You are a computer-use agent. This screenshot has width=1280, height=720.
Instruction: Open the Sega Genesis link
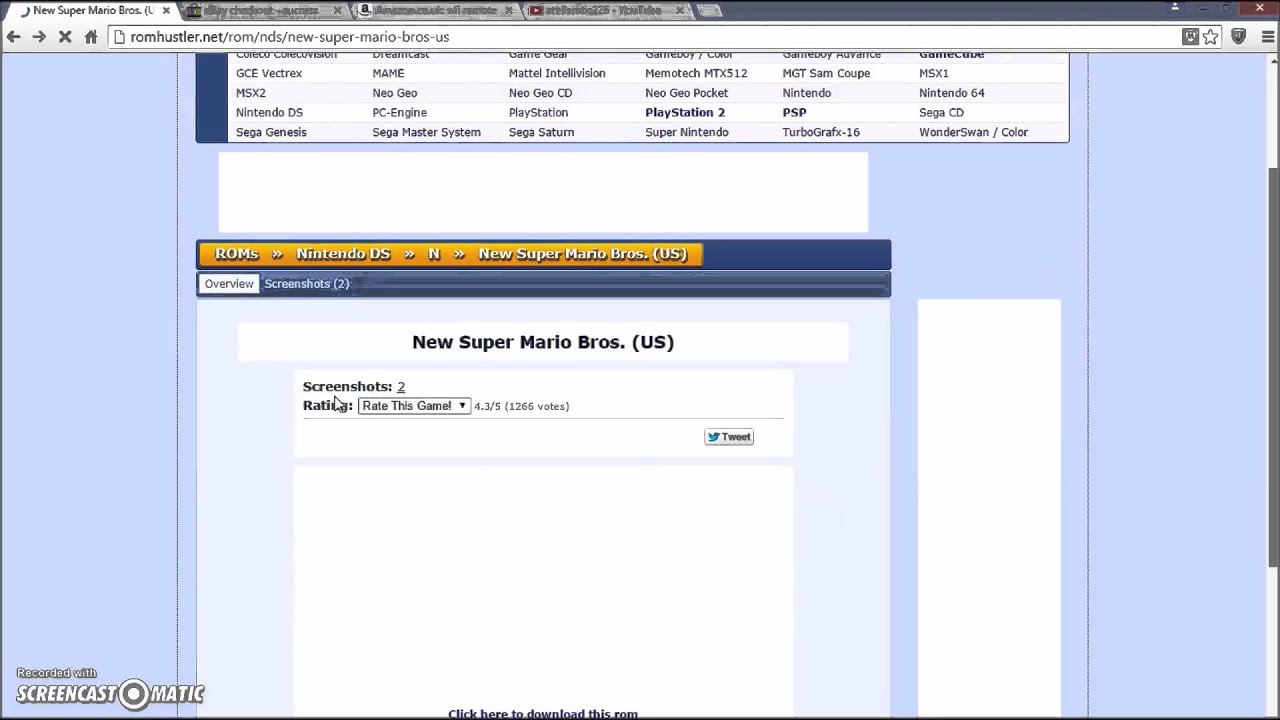pyautogui.click(x=271, y=133)
